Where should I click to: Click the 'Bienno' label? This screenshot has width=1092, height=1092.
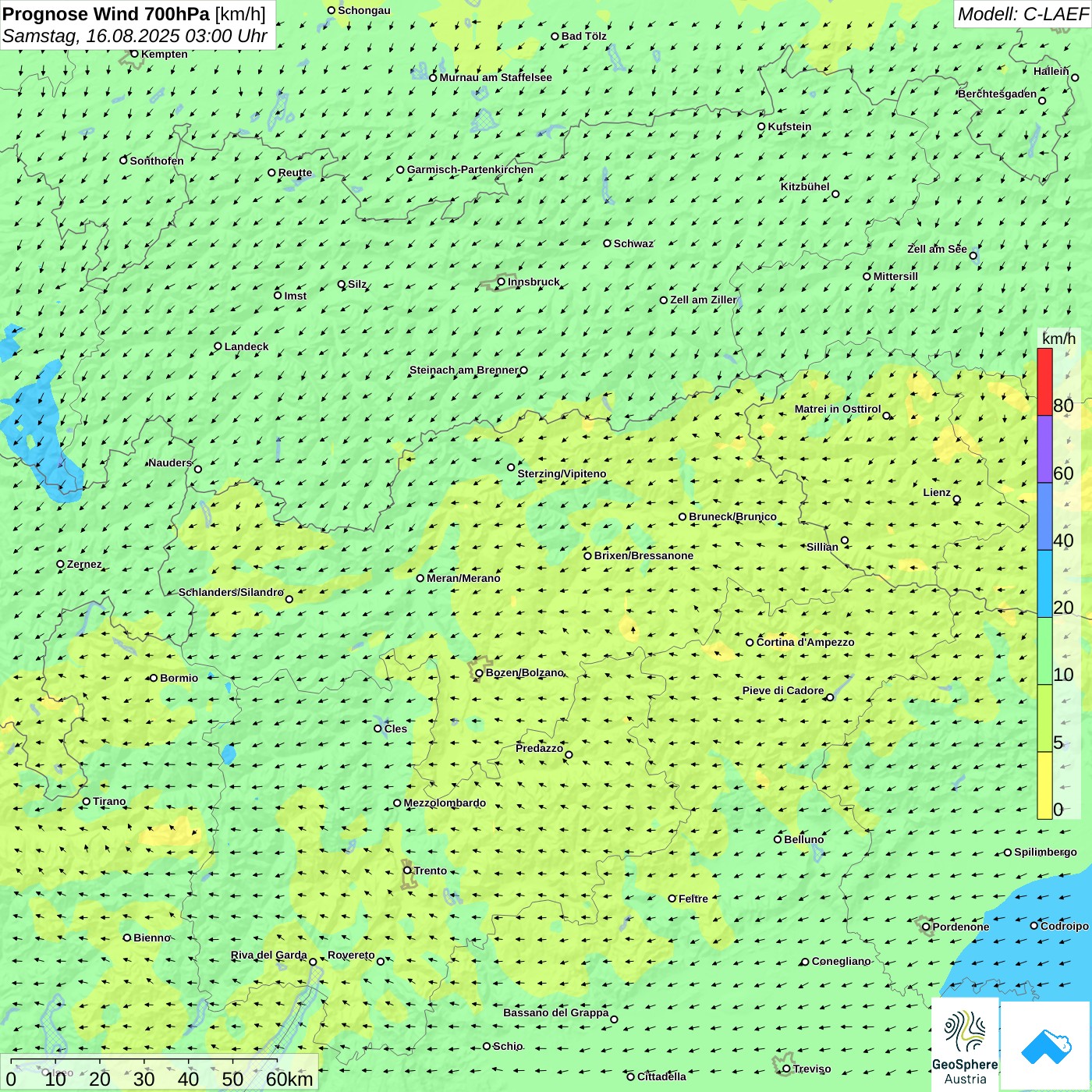pos(151,938)
